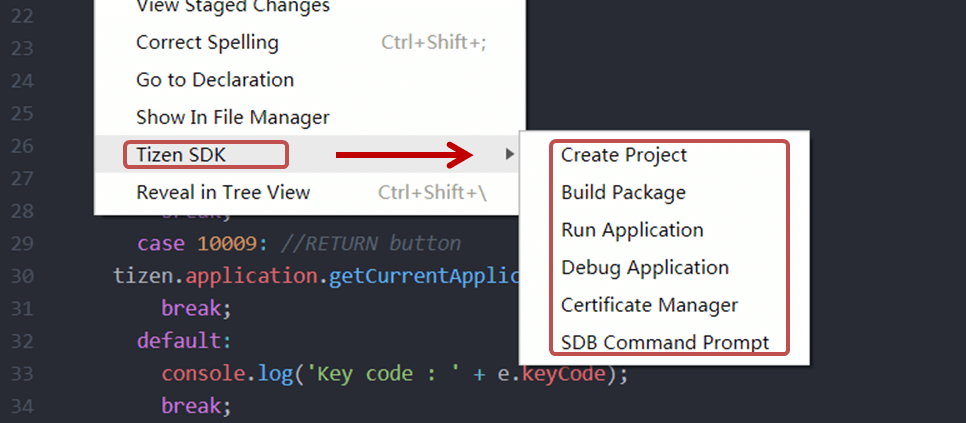Image resolution: width=966 pixels, height=423 pixels.
Task: Select Reveal in Tree View
Action: pos(223,192)
